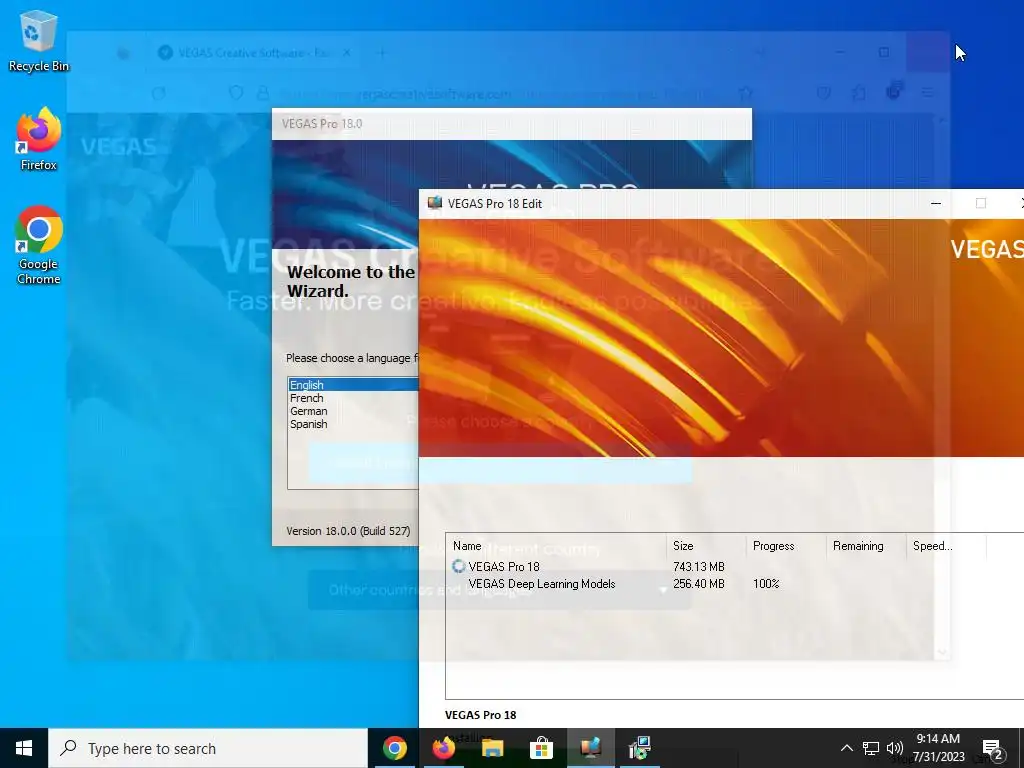Select the Google Chrome desktop shortcut
This screenshot has width=1024, height=768.
(38, 246)
